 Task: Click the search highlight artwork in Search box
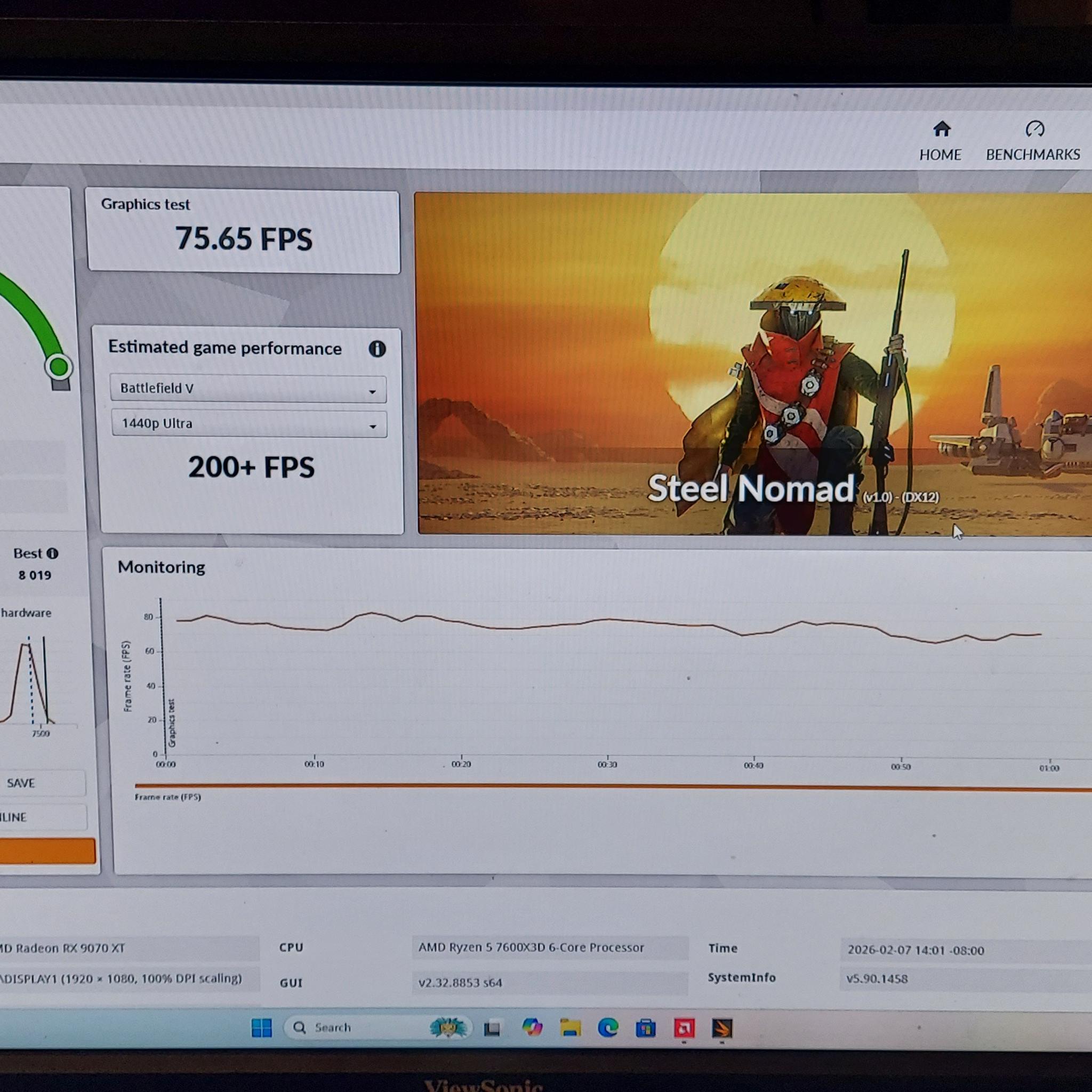pos(448,1027)
